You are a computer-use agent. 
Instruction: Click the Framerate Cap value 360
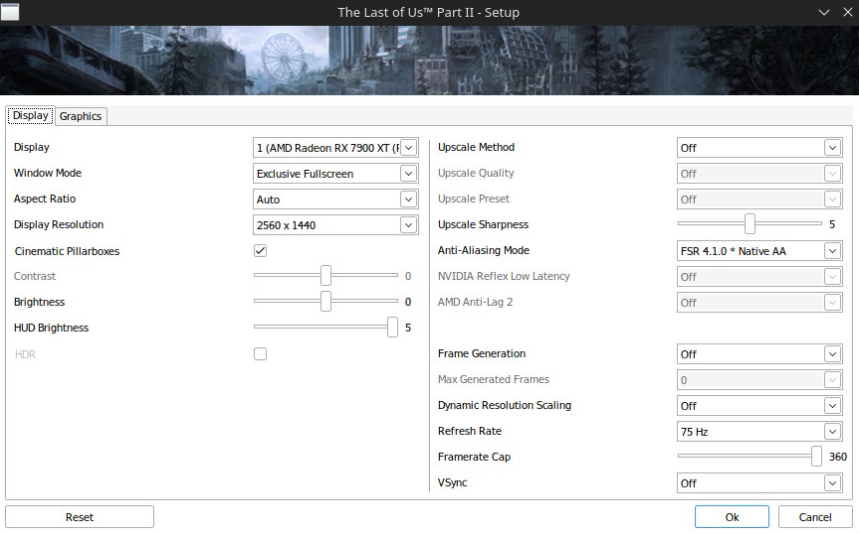pos(838,457)
